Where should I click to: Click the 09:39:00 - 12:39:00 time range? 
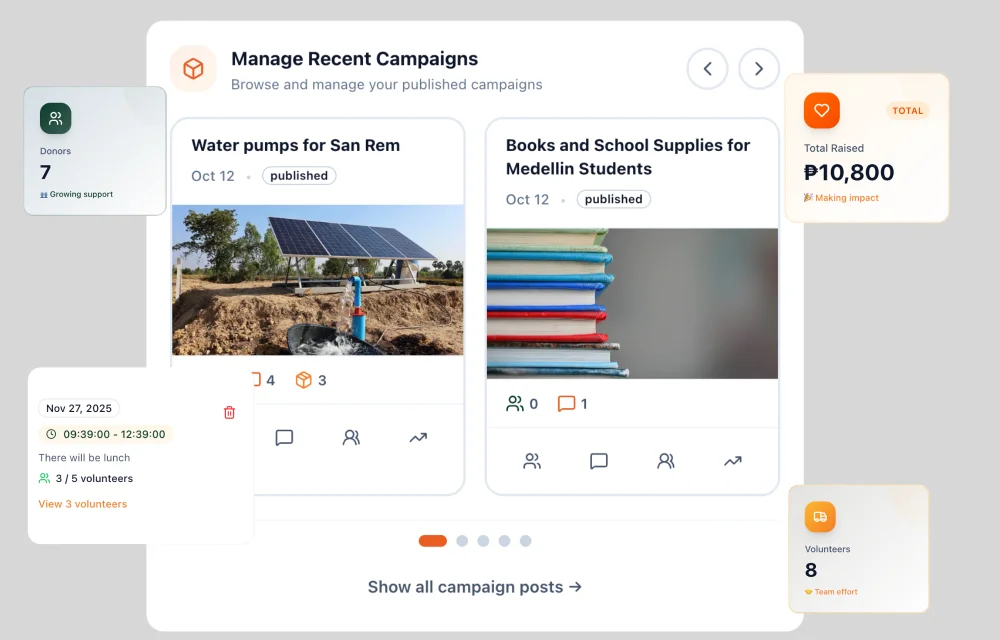point(114,434)
